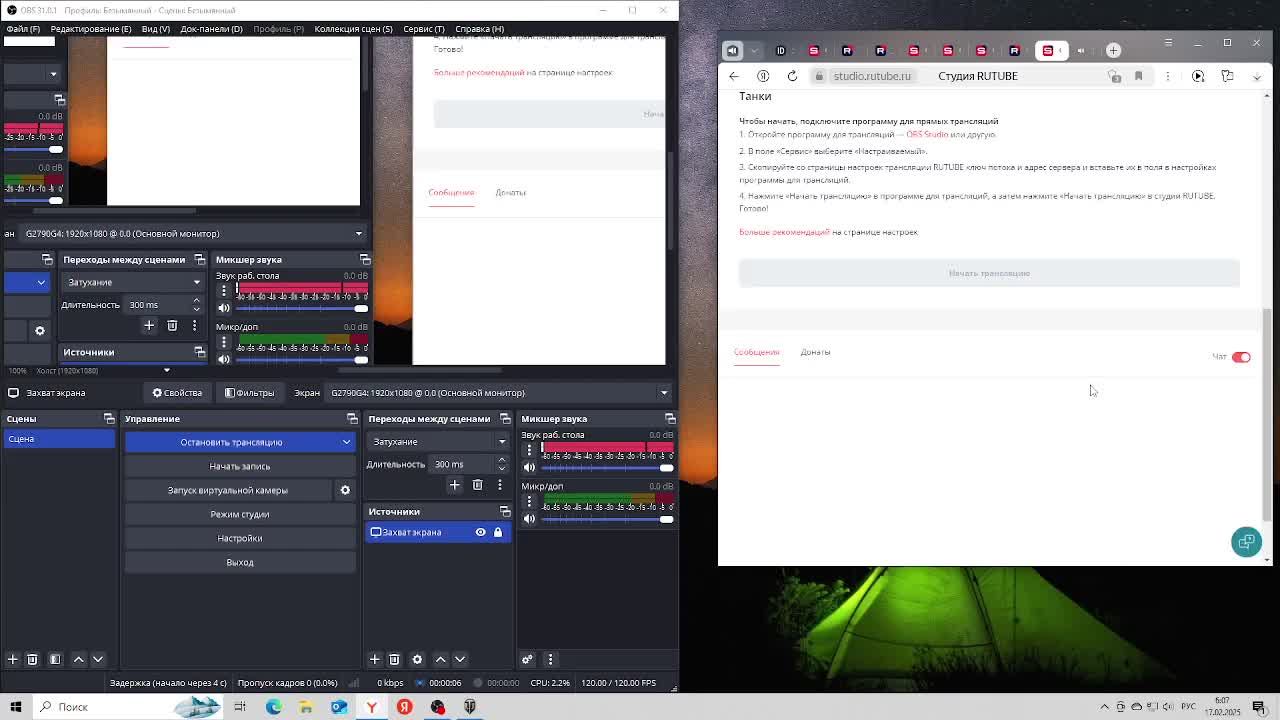Adjust the Микр/доп volume slider
1280x720 pixels.
pos(607,518)
